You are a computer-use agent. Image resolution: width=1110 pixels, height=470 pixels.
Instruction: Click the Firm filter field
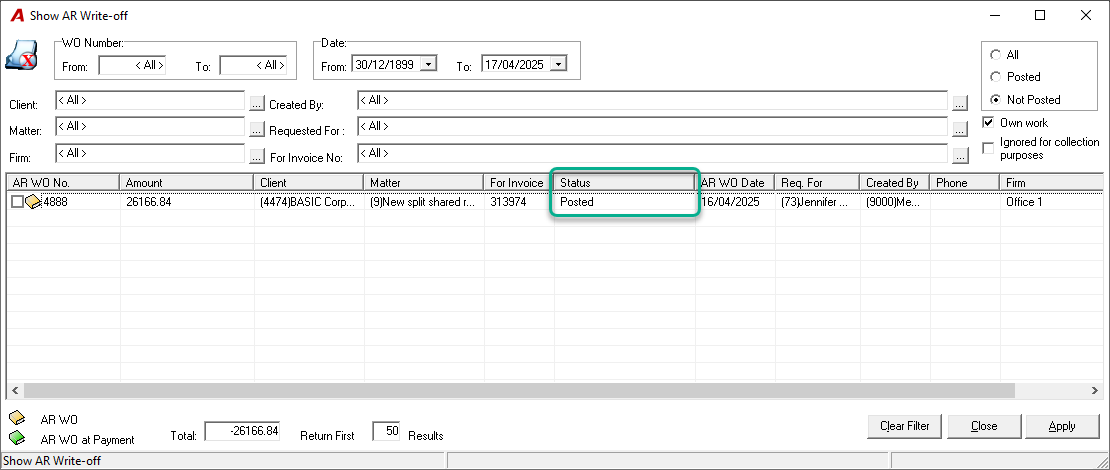click(150, 153)
